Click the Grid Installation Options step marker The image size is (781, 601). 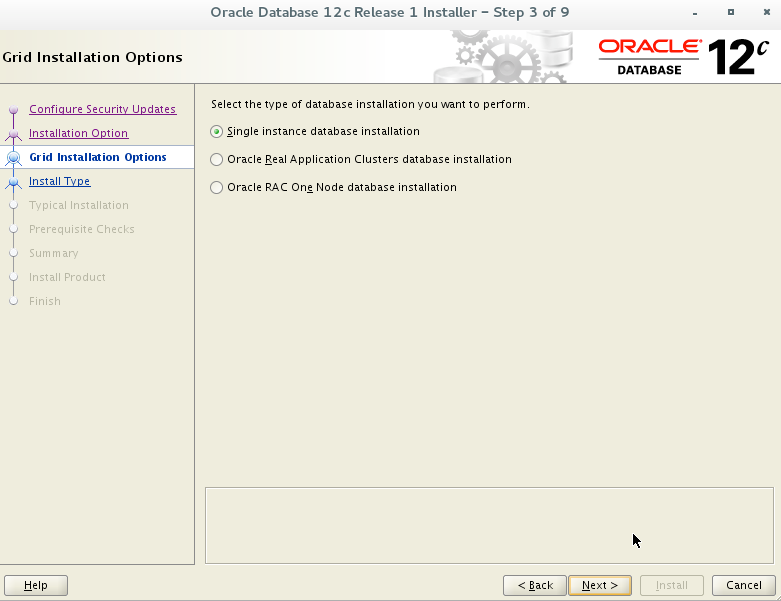click(13, 158)
